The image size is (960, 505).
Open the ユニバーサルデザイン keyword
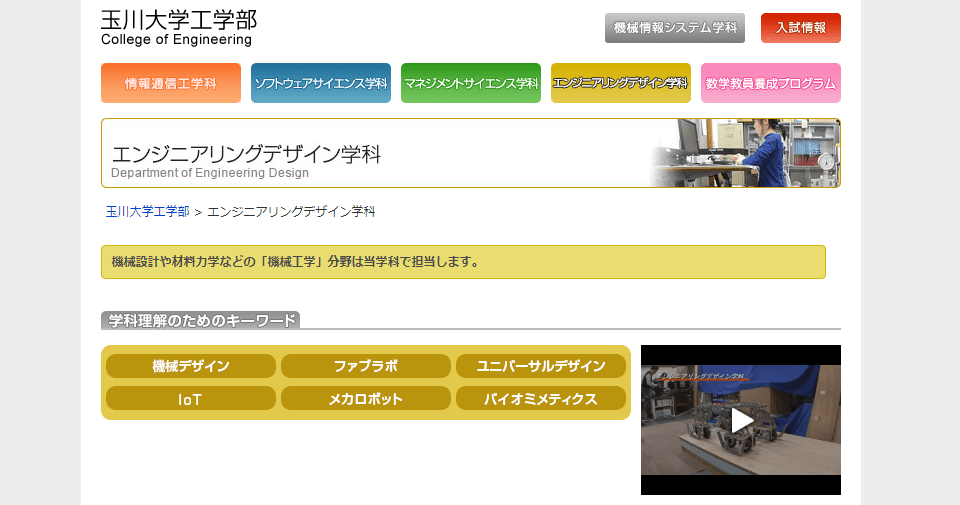coord(541,366)
